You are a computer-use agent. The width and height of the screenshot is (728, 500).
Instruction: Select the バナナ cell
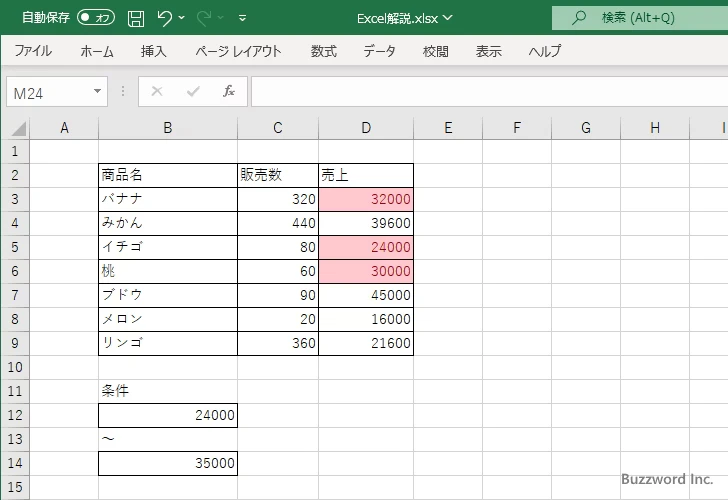(x=168, y=199)
